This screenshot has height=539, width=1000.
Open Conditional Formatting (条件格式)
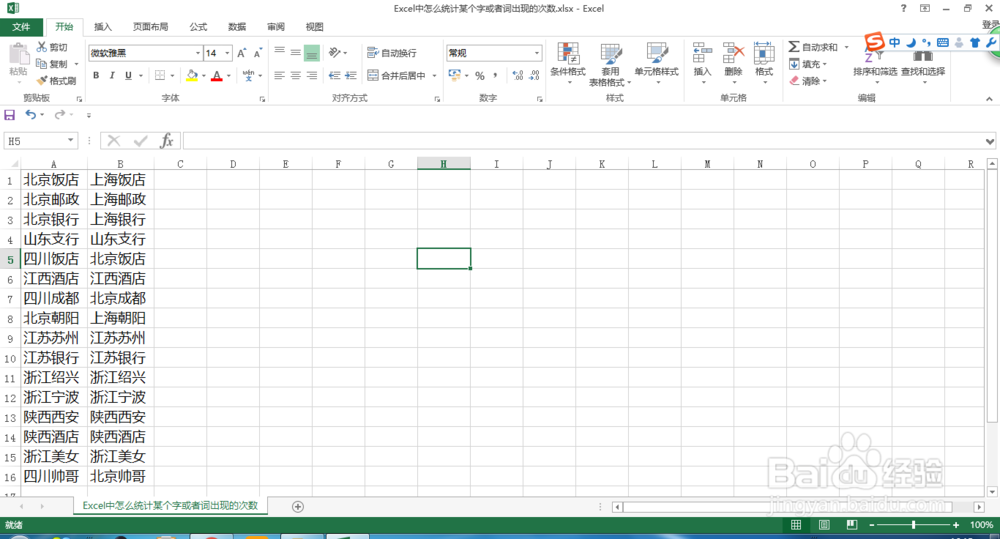point(568,63)
